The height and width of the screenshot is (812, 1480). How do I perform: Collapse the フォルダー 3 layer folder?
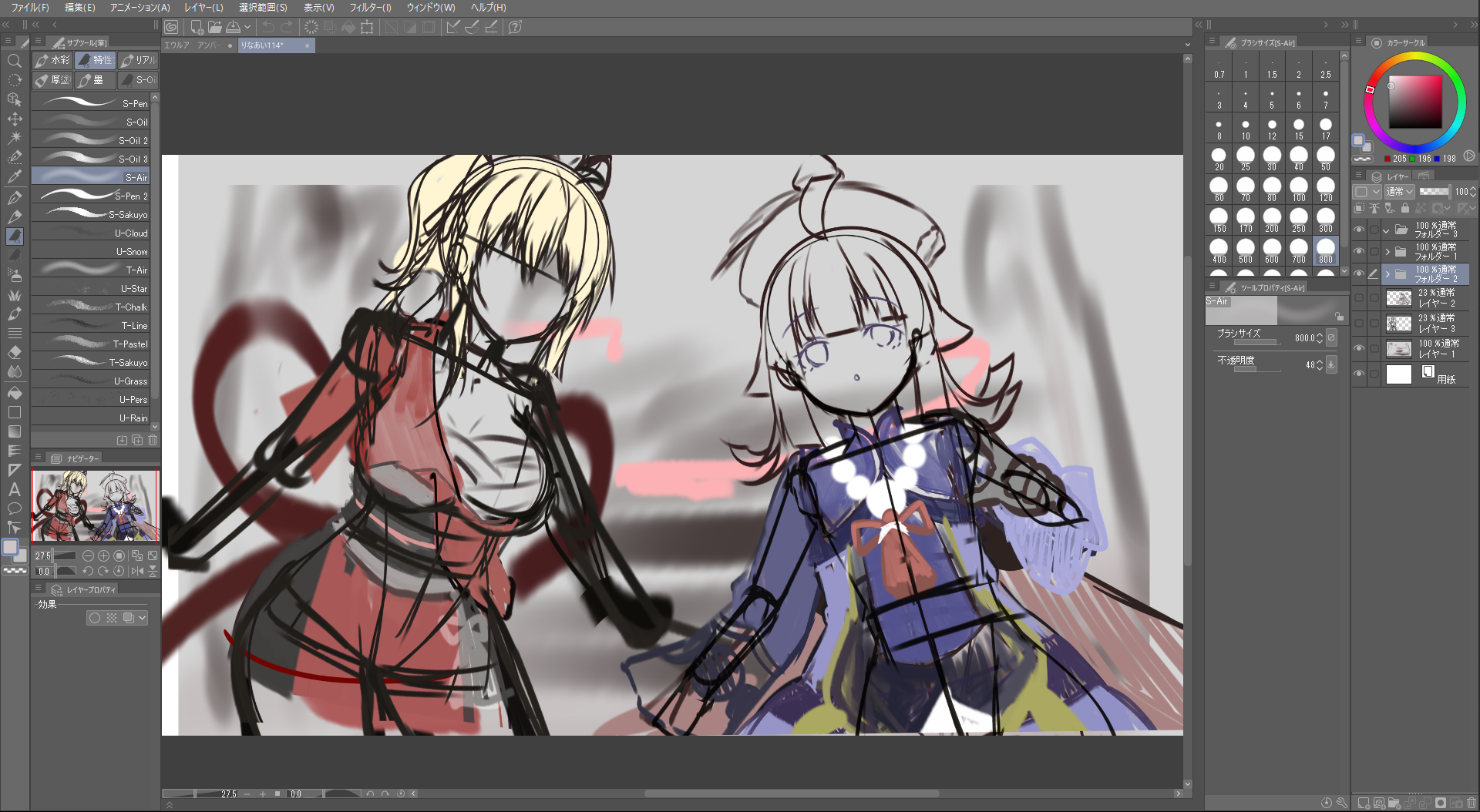coord(1387,230)
